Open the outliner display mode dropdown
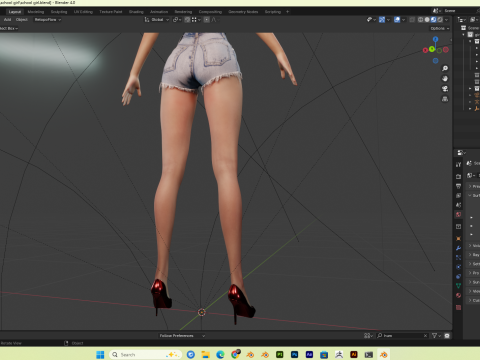480x360 pixels. 462,20
